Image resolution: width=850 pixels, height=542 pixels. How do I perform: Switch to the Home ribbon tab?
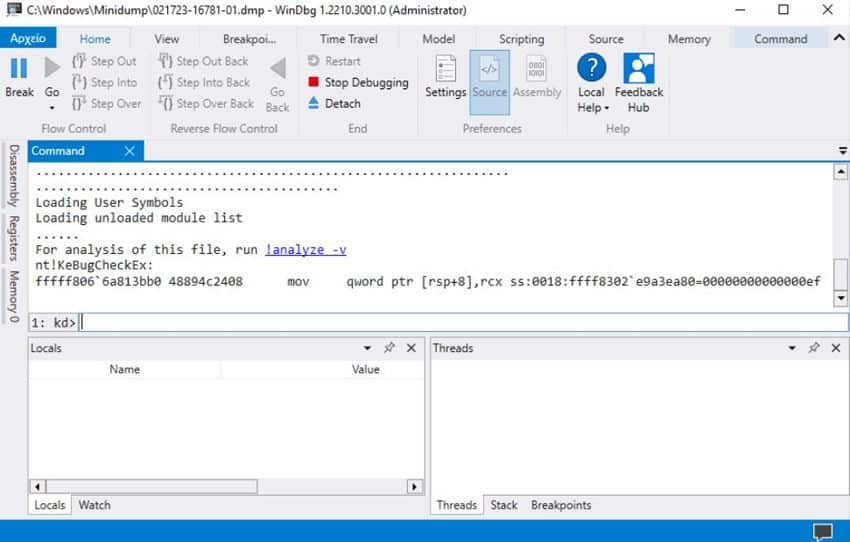coord(95,39)
